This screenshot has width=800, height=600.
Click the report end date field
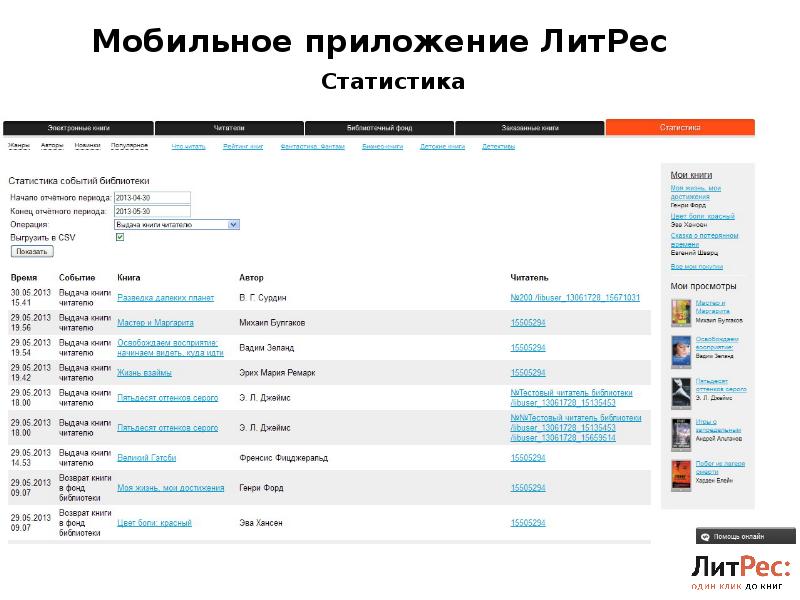pos(152,211)
